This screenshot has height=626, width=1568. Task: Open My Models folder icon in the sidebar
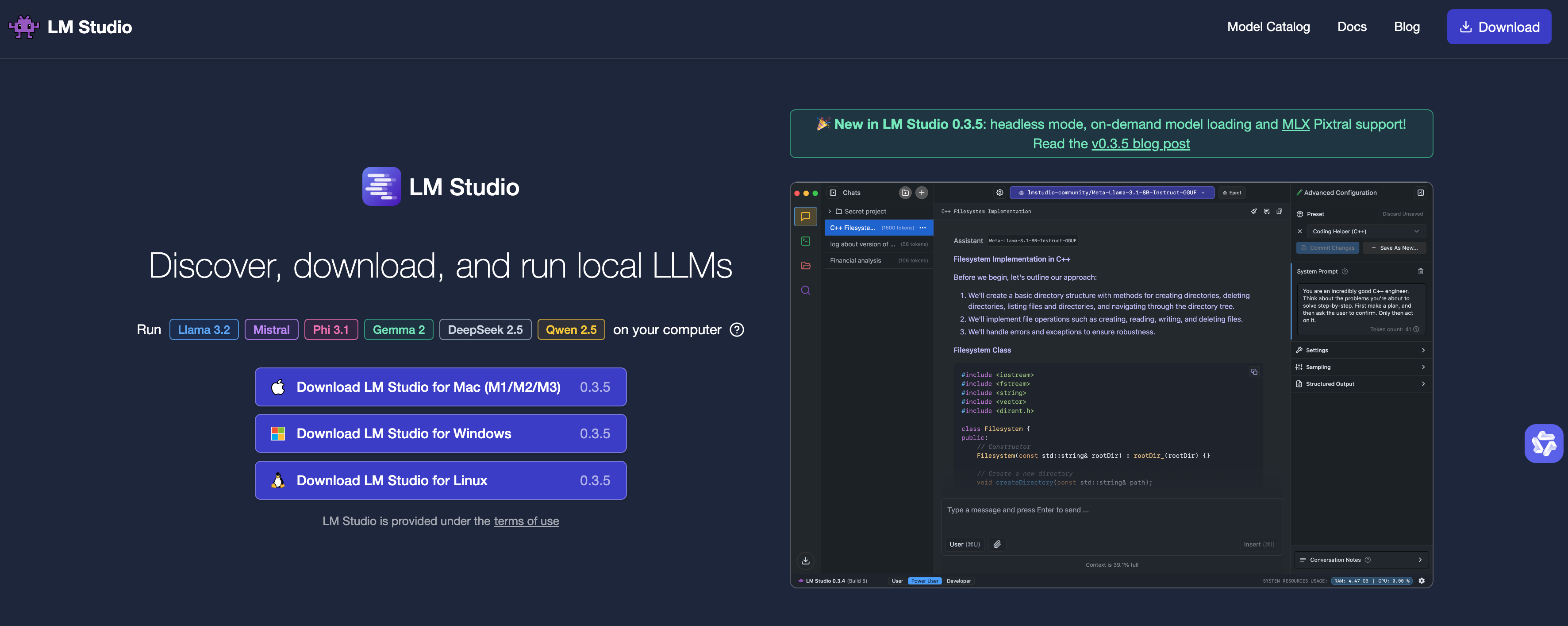[x=805, y=266]
